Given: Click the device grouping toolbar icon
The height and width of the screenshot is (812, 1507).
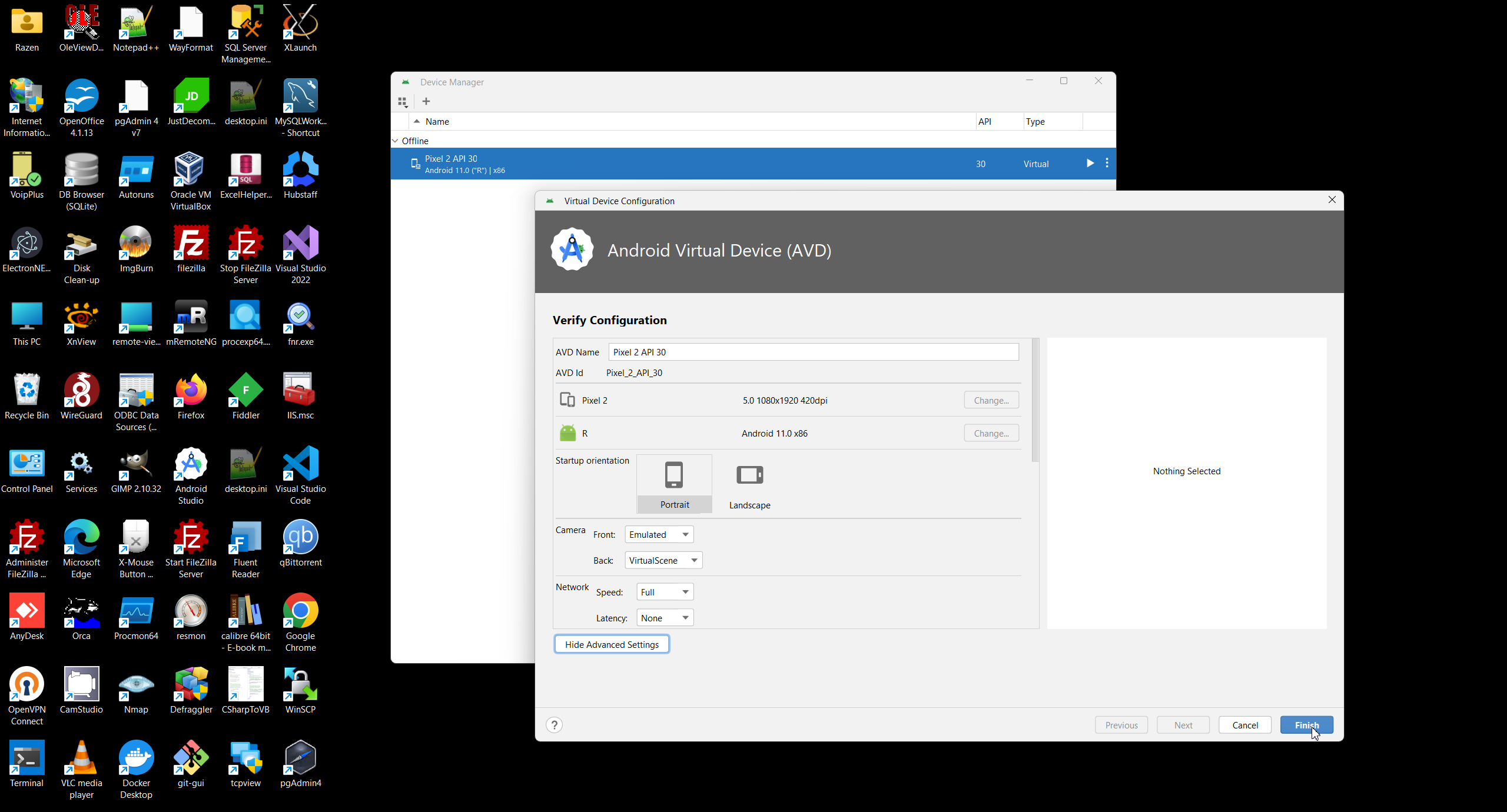Looking at the screenshot, I should pos(403,102).
